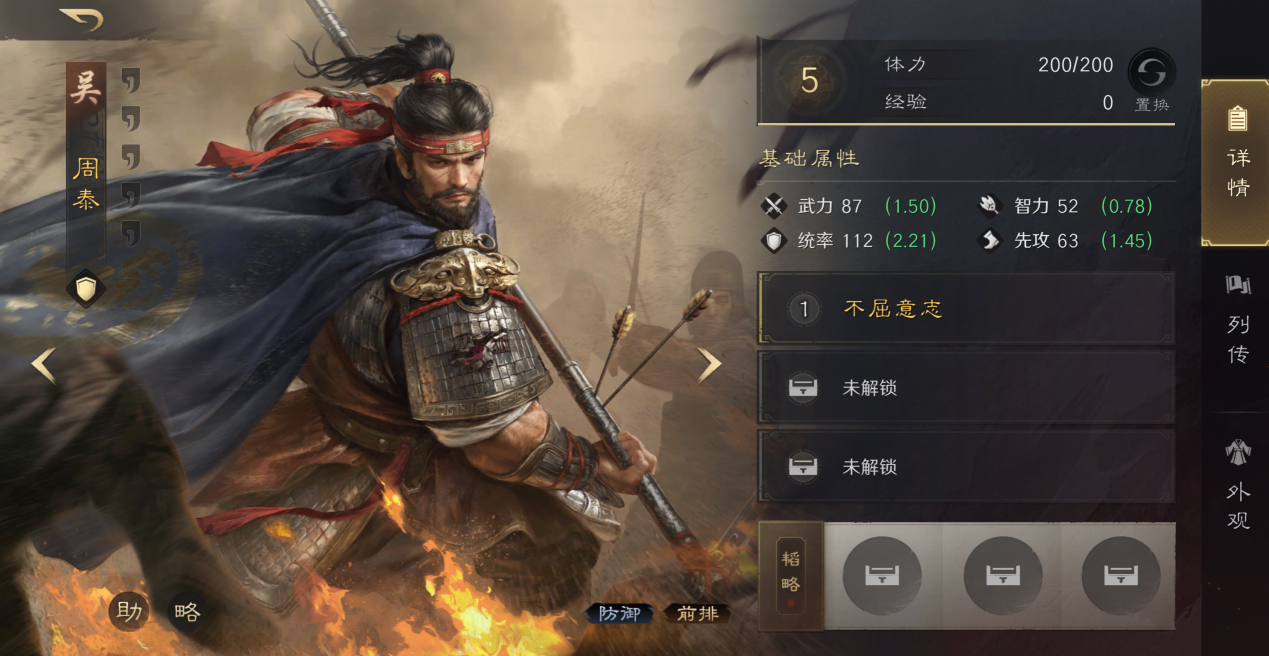This screenshot has height=656, width=1269.
Task: Open the first empty 韬略 slot
Action: (x=882, y=575)
